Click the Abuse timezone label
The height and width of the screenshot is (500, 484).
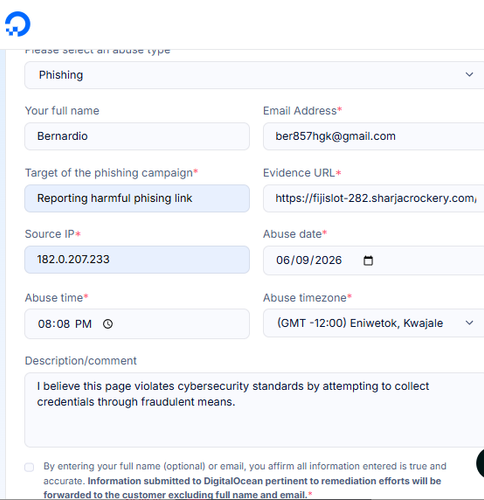305,297
